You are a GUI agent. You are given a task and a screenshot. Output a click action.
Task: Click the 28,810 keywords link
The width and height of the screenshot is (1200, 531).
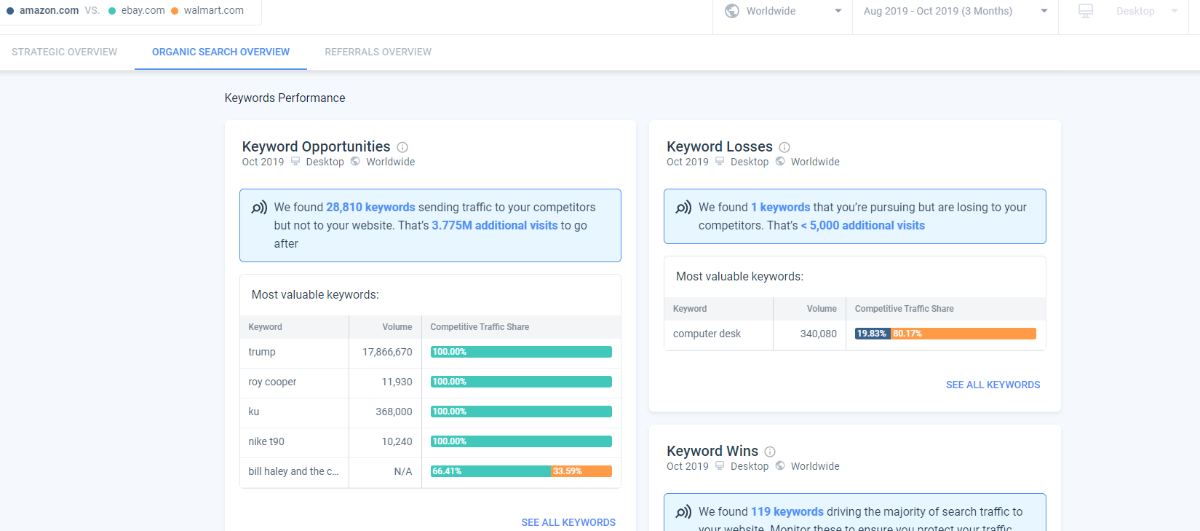(370, 207)
